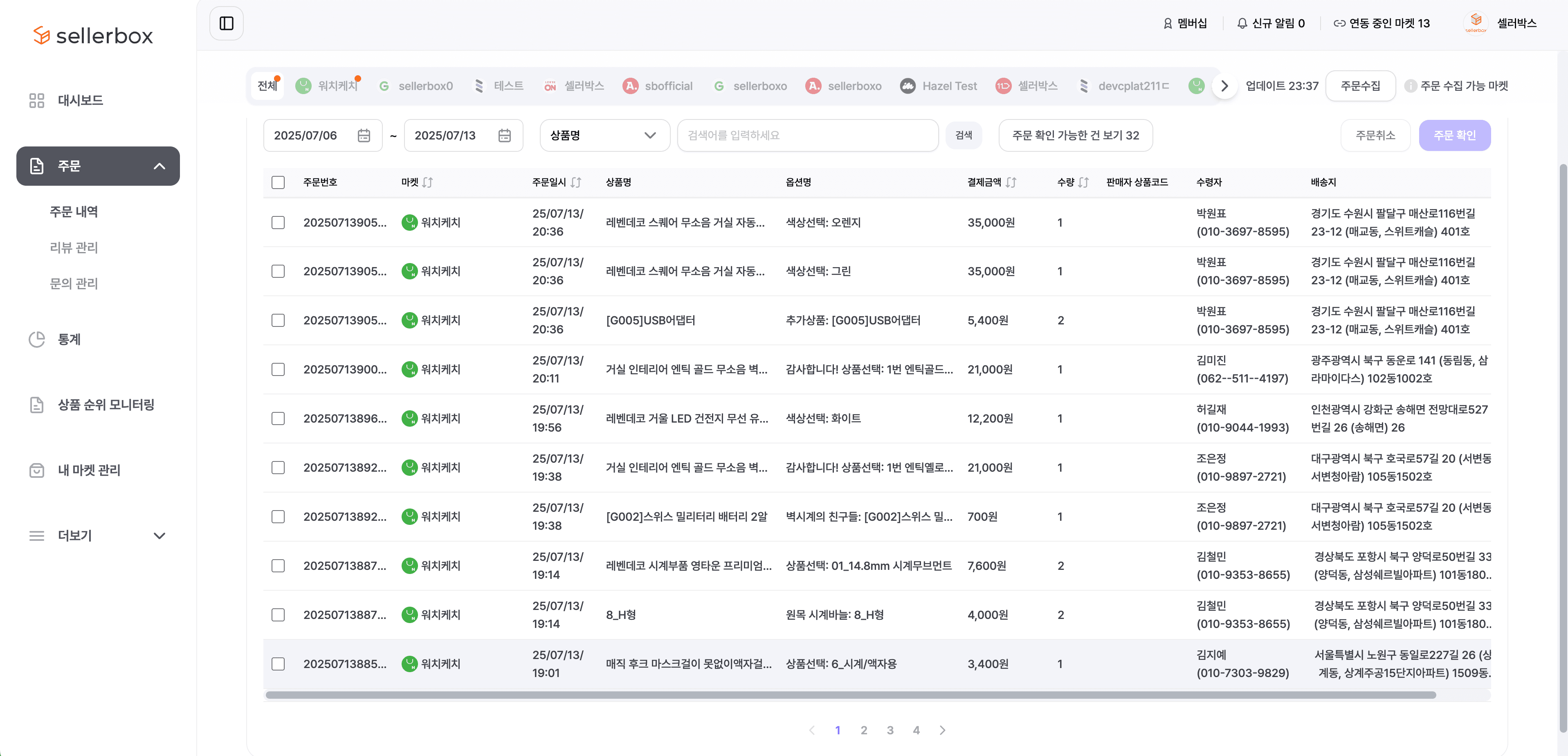Check the 색상선택: 그린 order row

click(x=278, y=271)
